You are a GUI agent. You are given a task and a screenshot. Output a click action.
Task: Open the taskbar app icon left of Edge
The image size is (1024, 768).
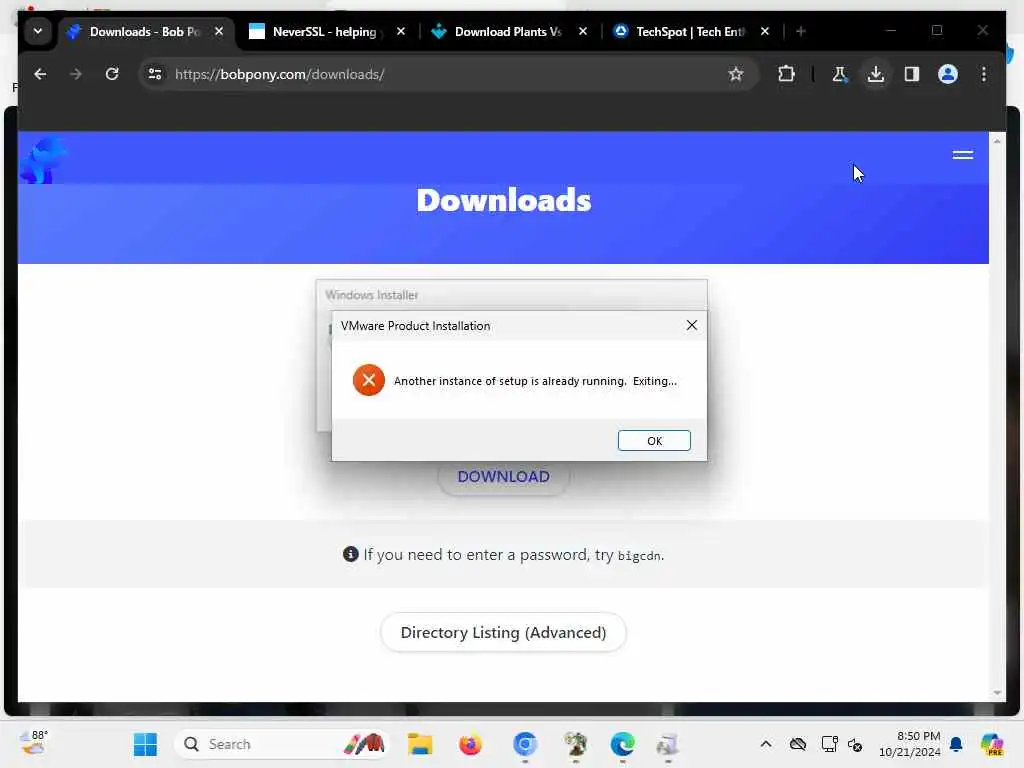pyautogui.click(x=575, y=744)
